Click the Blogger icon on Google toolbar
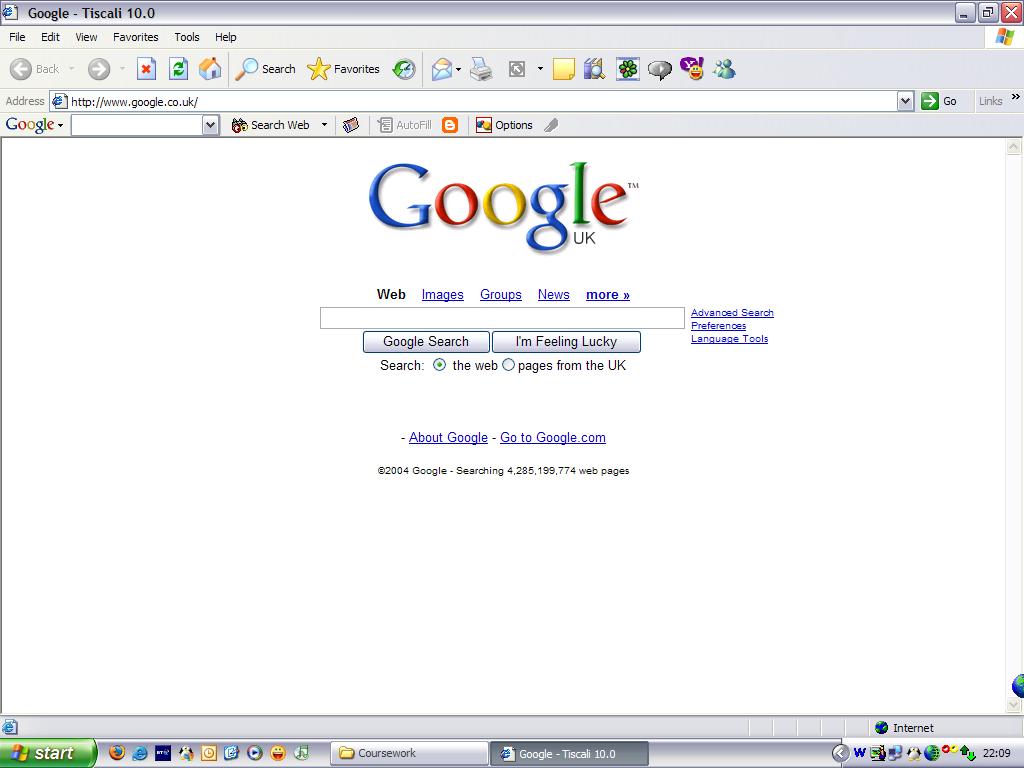The width and height of the screenshot is (1024, 768). point(450,125)
